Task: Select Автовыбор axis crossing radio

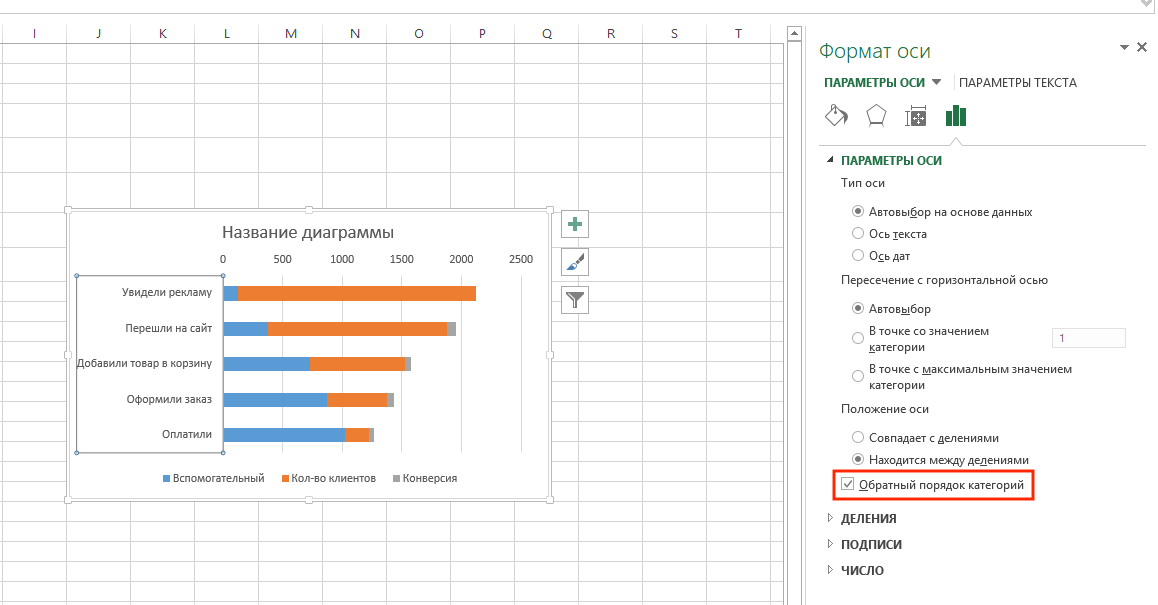Action: point(857,308)
